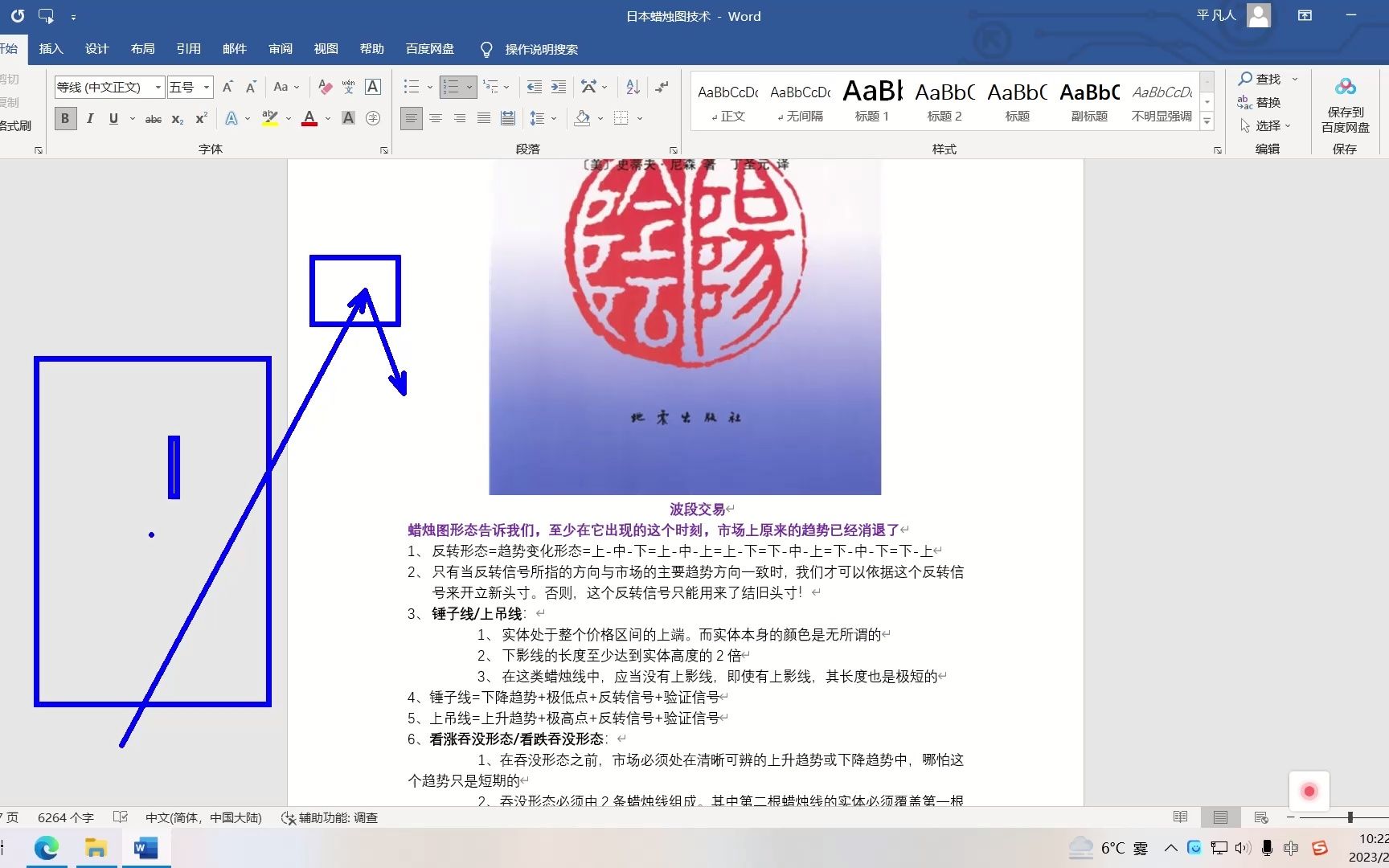1389x868 pixels.
Task: Align text to the right
Action: (460, 118)
